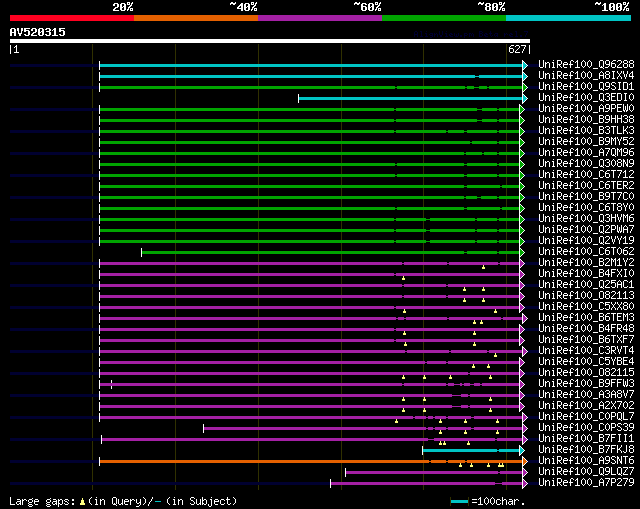Viewport: 640px width, 509px height.
Task: Click the yellow gap triangle in the legend
Action: [82, 501]
